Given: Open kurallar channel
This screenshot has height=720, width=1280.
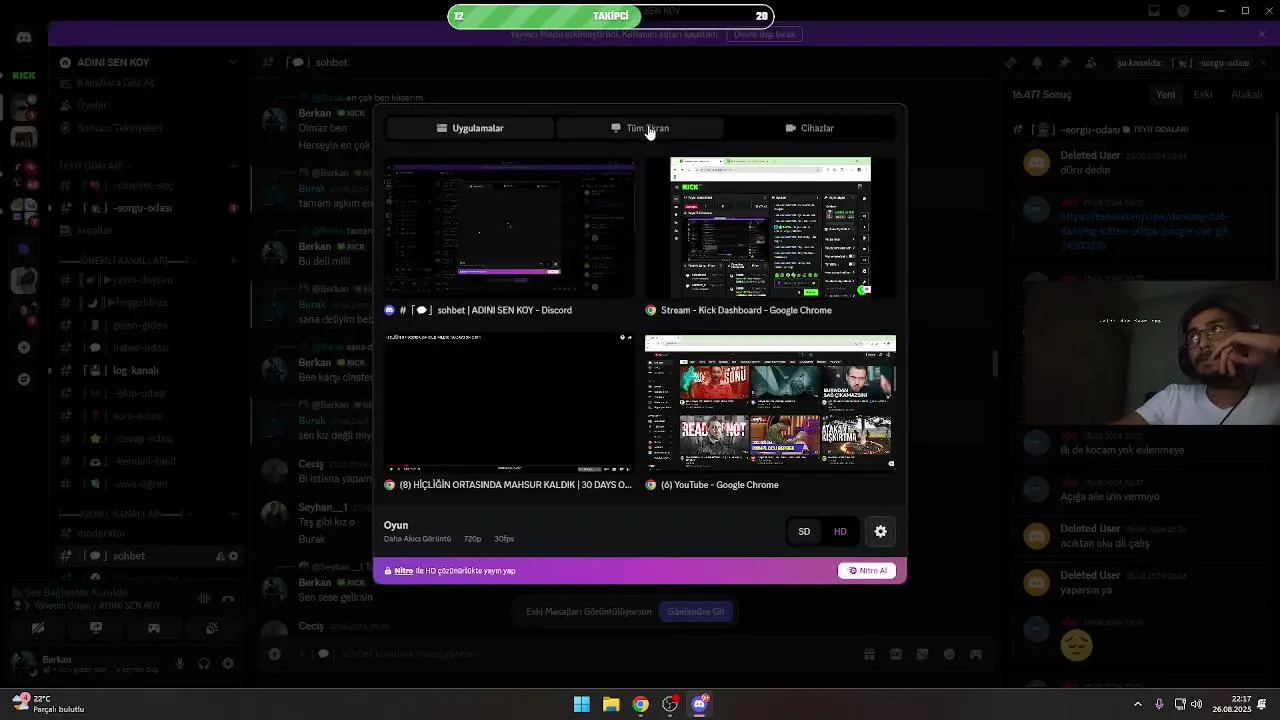Looking at the screenshot, I should point(150,231).
